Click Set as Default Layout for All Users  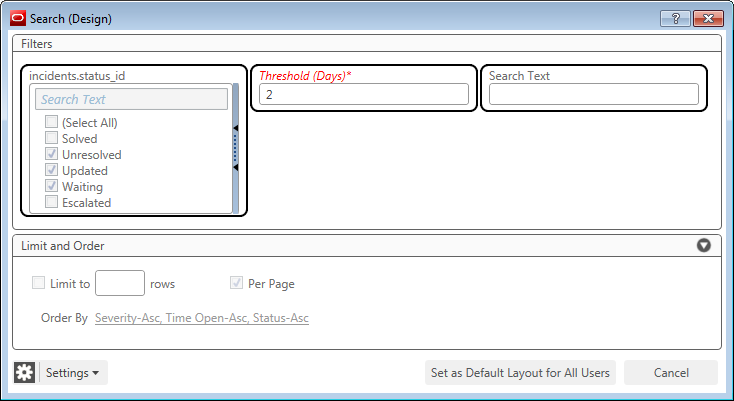click(x=520, y=373)
